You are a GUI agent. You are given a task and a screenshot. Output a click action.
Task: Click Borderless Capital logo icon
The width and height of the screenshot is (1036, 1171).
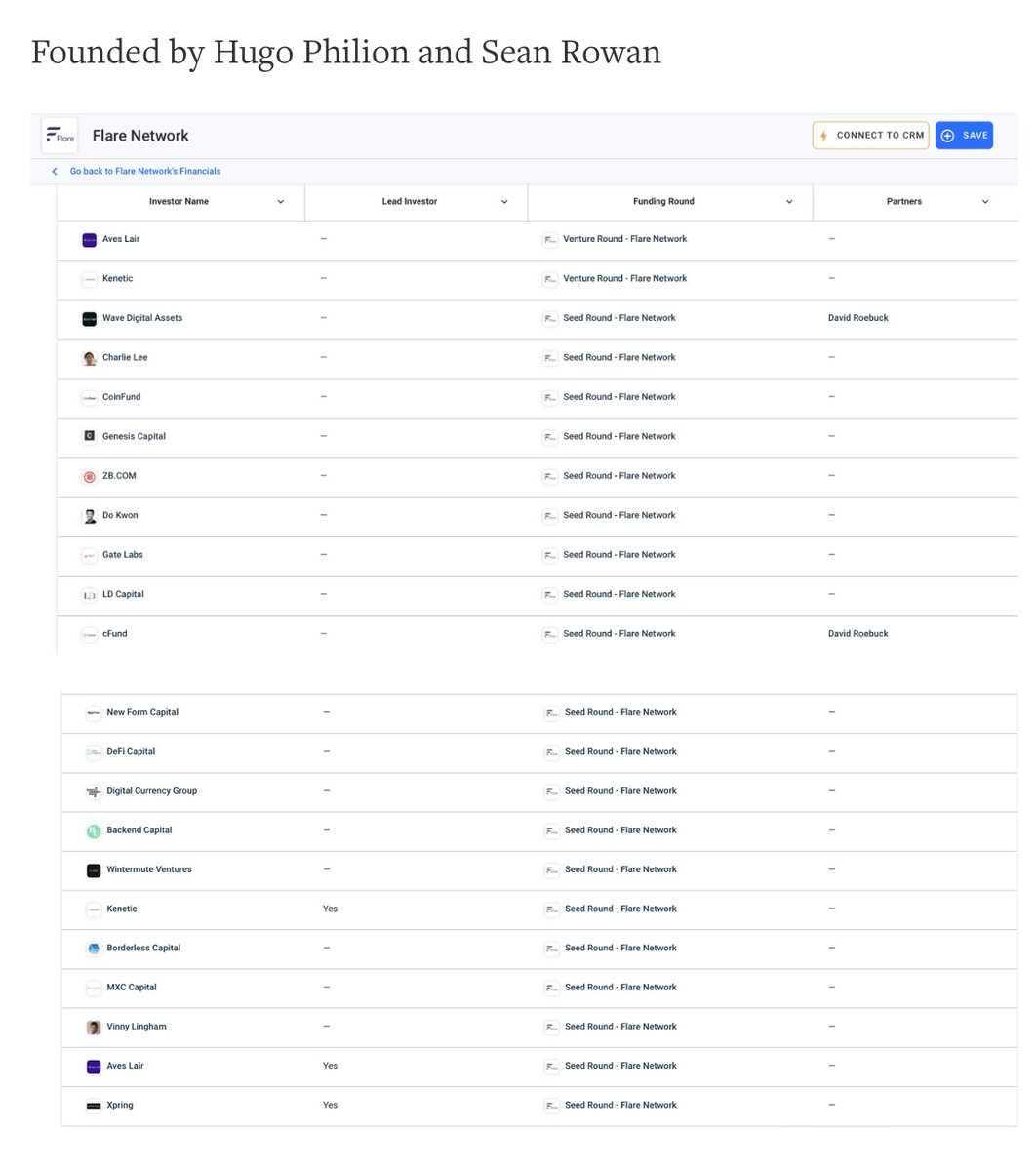click(94, 949)
